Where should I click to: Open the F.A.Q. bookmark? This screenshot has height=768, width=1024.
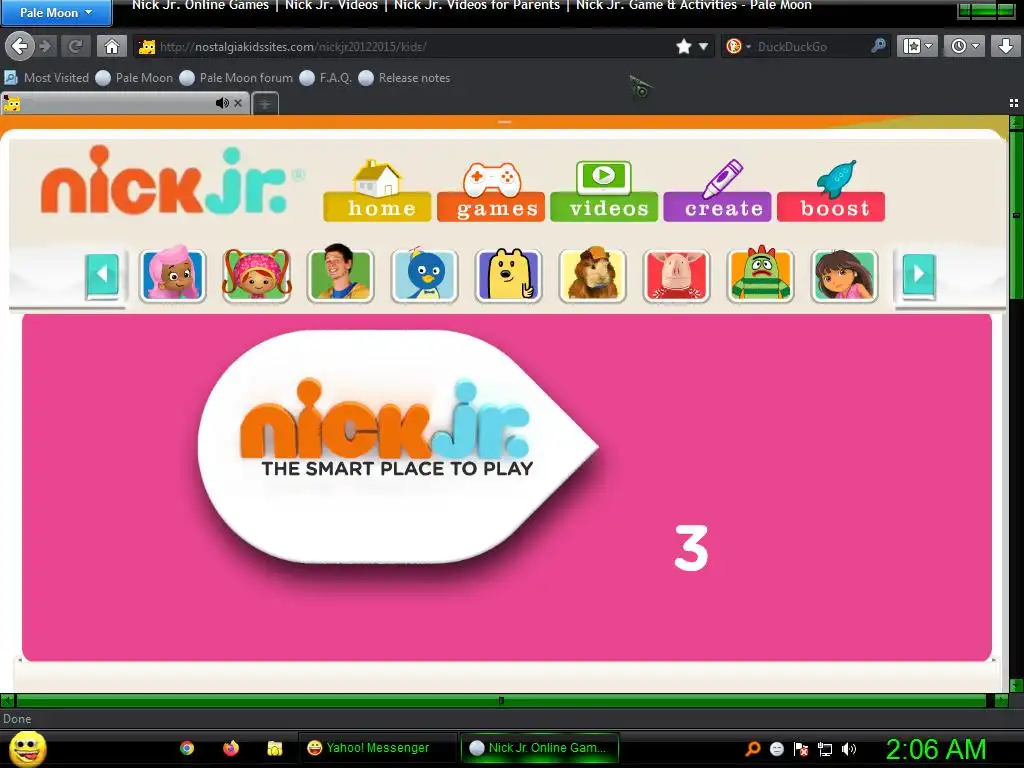[x=326, y=78]
